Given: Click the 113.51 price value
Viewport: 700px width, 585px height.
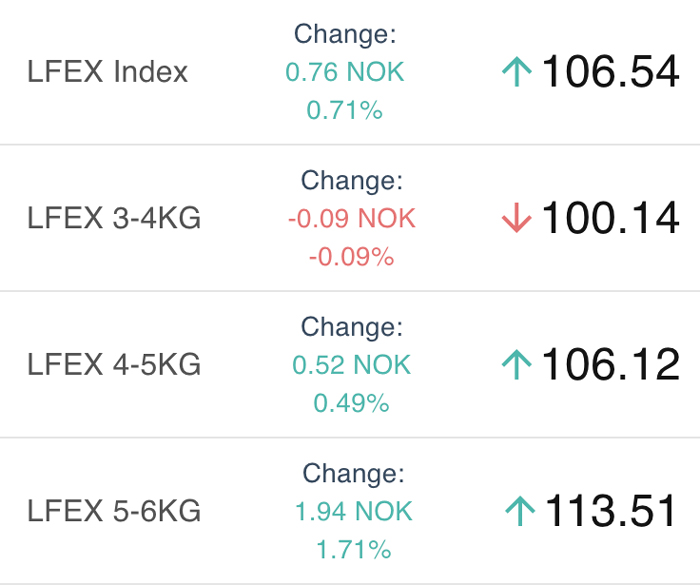Looking at the screenshot, I should [612, 512].
